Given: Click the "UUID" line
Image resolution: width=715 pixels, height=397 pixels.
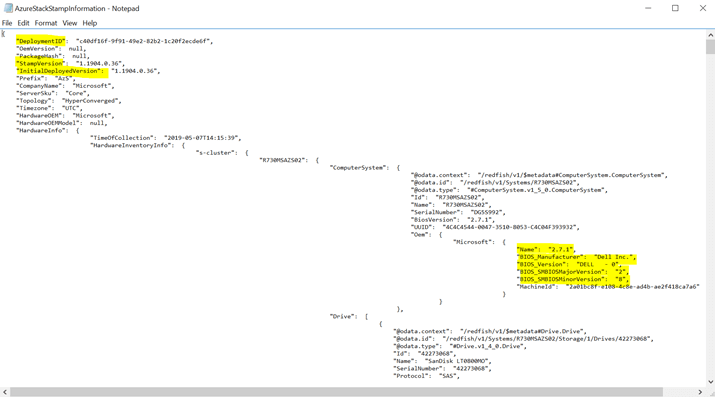Looking at the screenshot, I should [x=495, y=227].
